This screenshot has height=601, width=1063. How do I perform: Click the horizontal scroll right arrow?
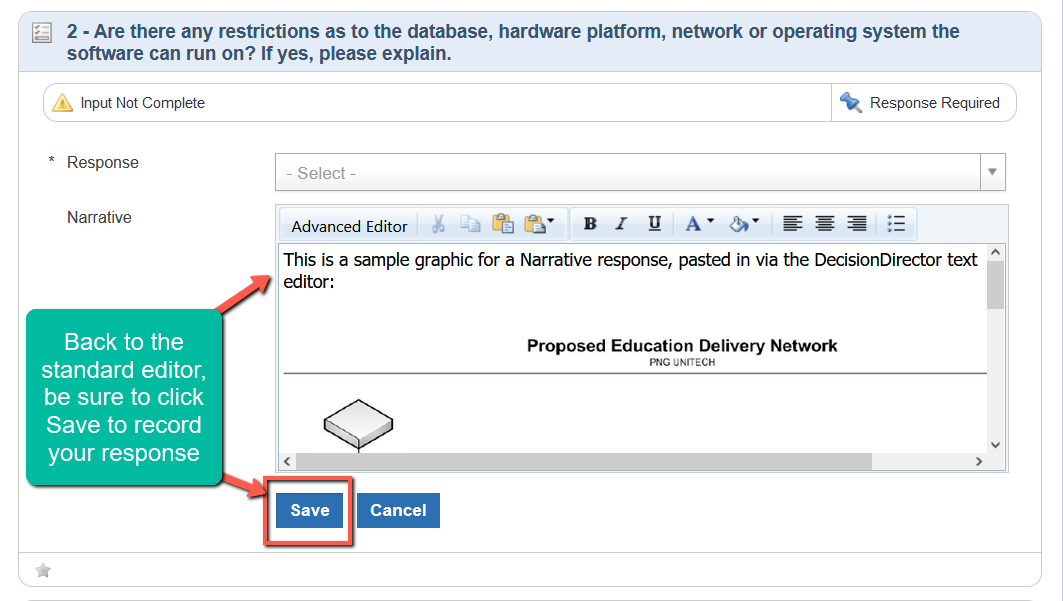(979, 461)
